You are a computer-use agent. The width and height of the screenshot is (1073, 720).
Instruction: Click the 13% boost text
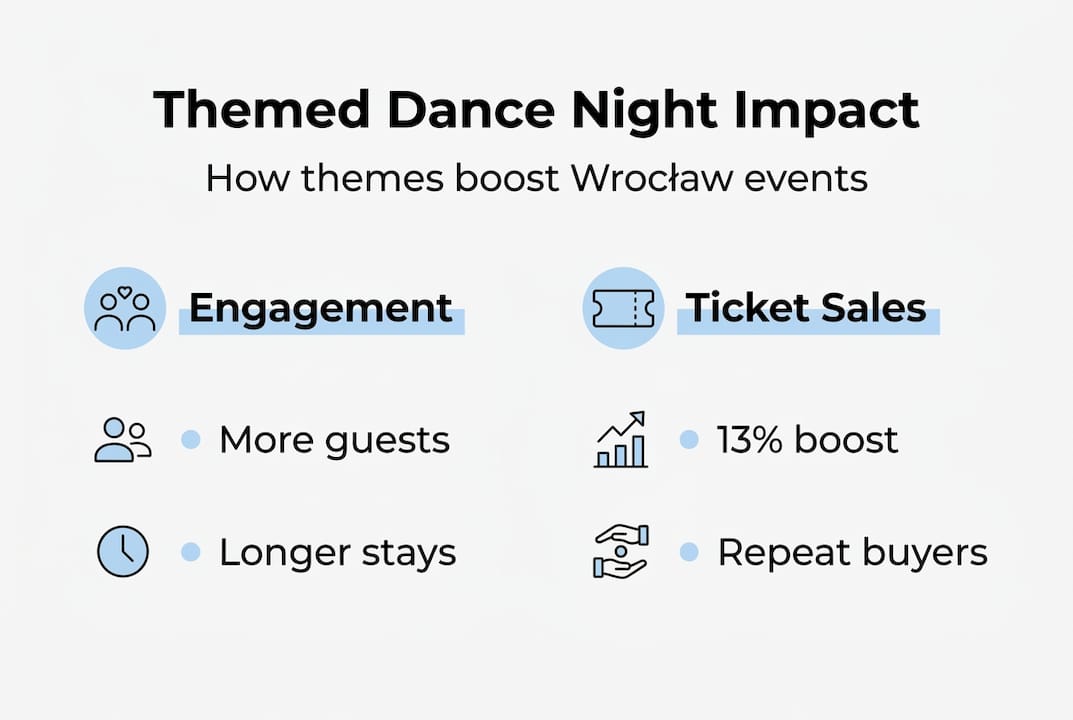[807, 440]
